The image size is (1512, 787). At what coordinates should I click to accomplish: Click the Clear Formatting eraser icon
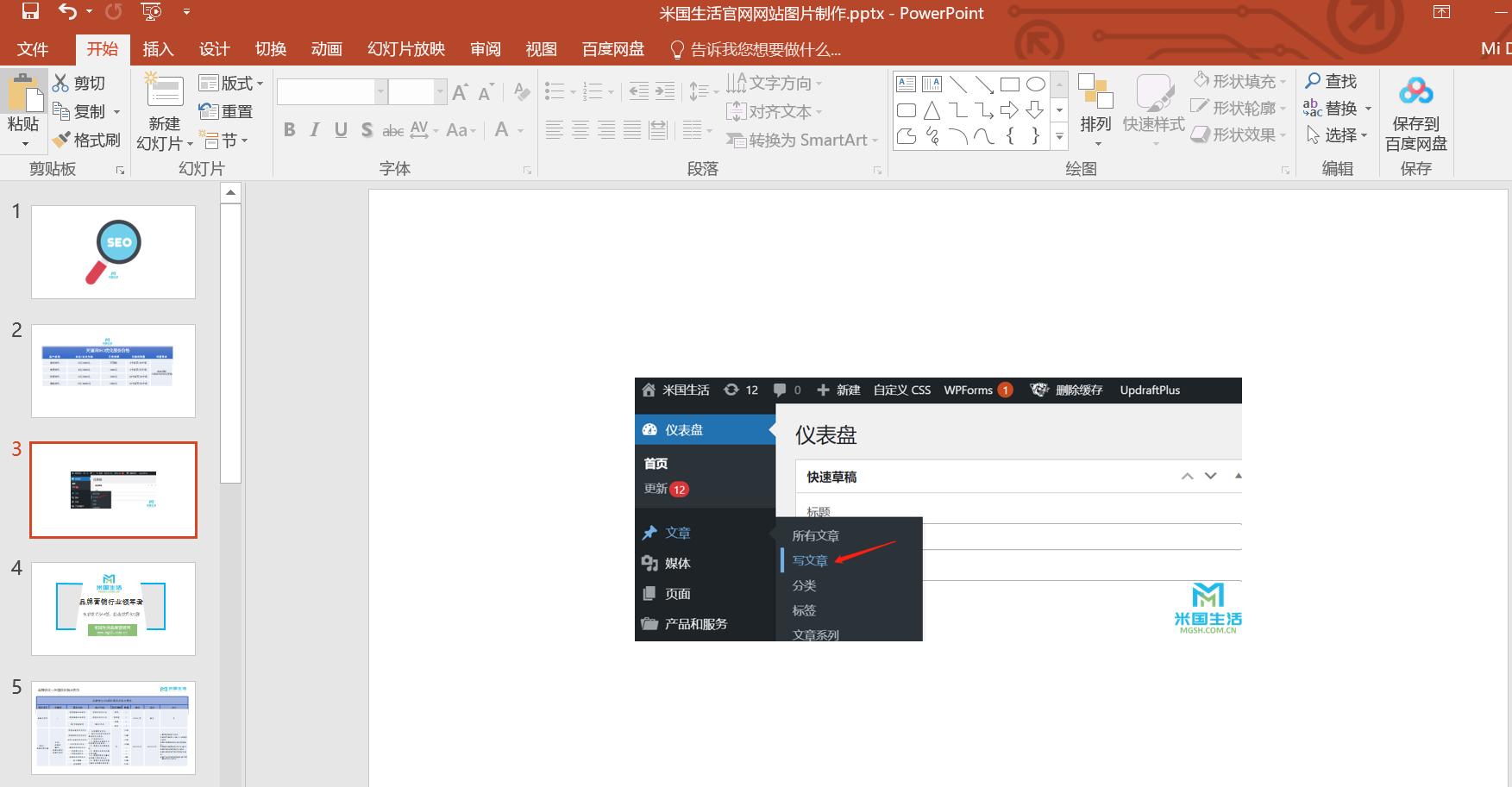[x=521, y=91]
